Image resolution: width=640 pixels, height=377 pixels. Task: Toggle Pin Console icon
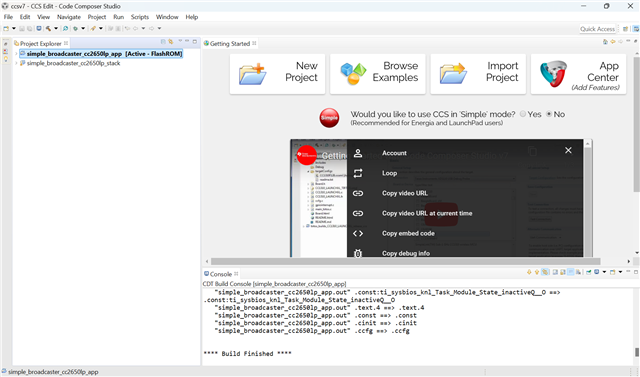tap(589, 272)
